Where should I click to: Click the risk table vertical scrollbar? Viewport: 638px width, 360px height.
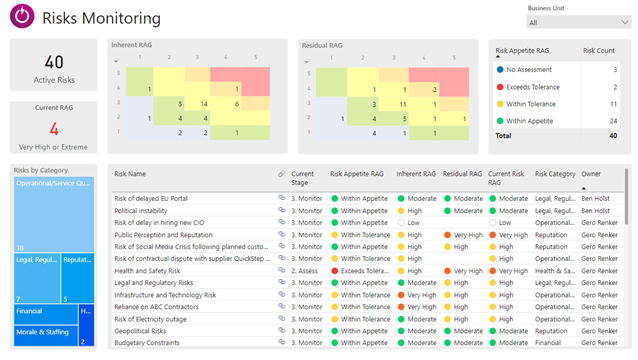[x=627, y=196]
